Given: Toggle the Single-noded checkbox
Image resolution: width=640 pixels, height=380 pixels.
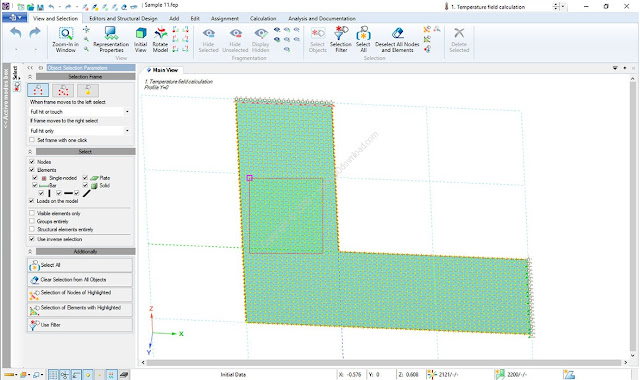Looking at the screenshot, I should click(35, 178).
